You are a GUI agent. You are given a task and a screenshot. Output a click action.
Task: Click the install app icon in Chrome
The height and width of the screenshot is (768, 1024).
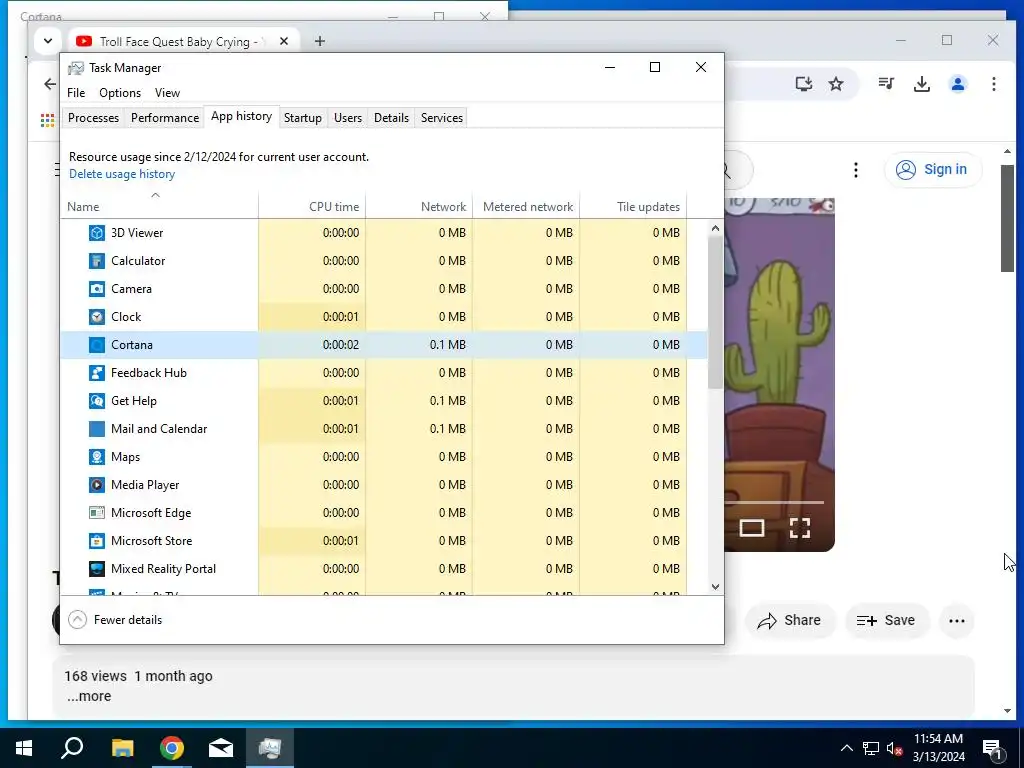point(804,84)
